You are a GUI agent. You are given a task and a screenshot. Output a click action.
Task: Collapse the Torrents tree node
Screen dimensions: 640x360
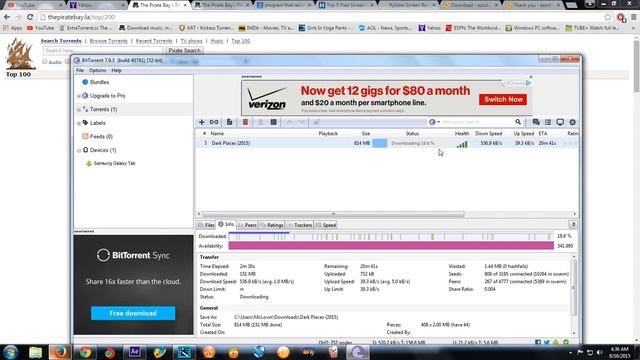pos(79,109)
